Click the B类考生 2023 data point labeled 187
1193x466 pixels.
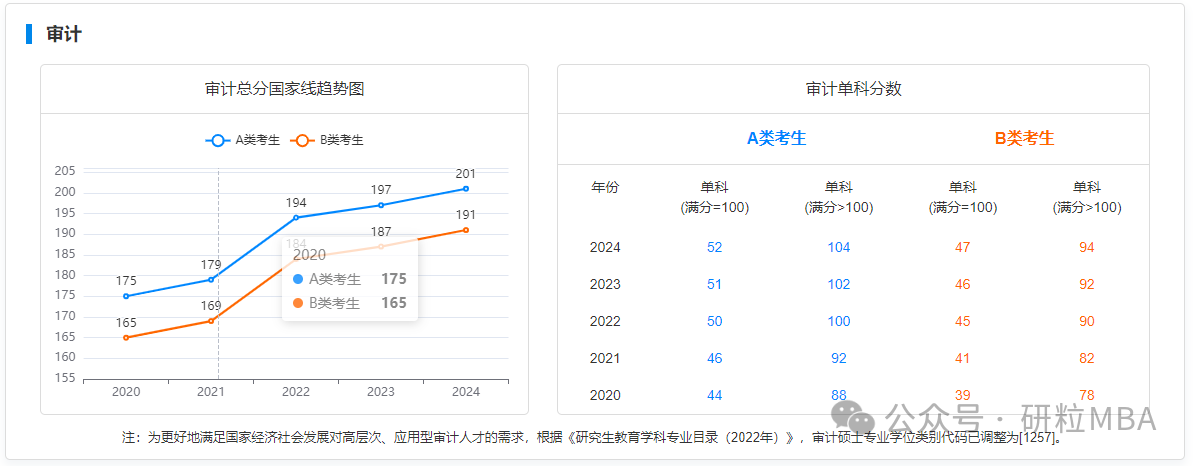click(381, 246)
